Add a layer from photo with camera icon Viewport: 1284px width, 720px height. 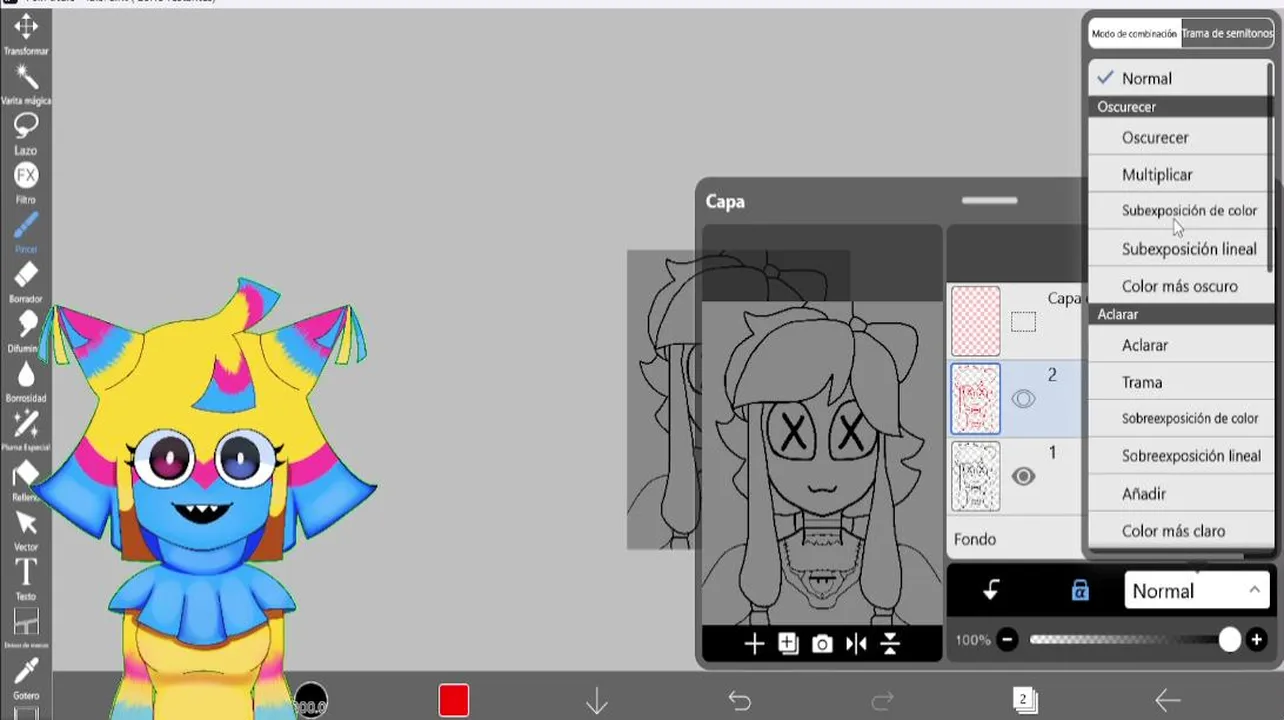[x=822, y=644]
